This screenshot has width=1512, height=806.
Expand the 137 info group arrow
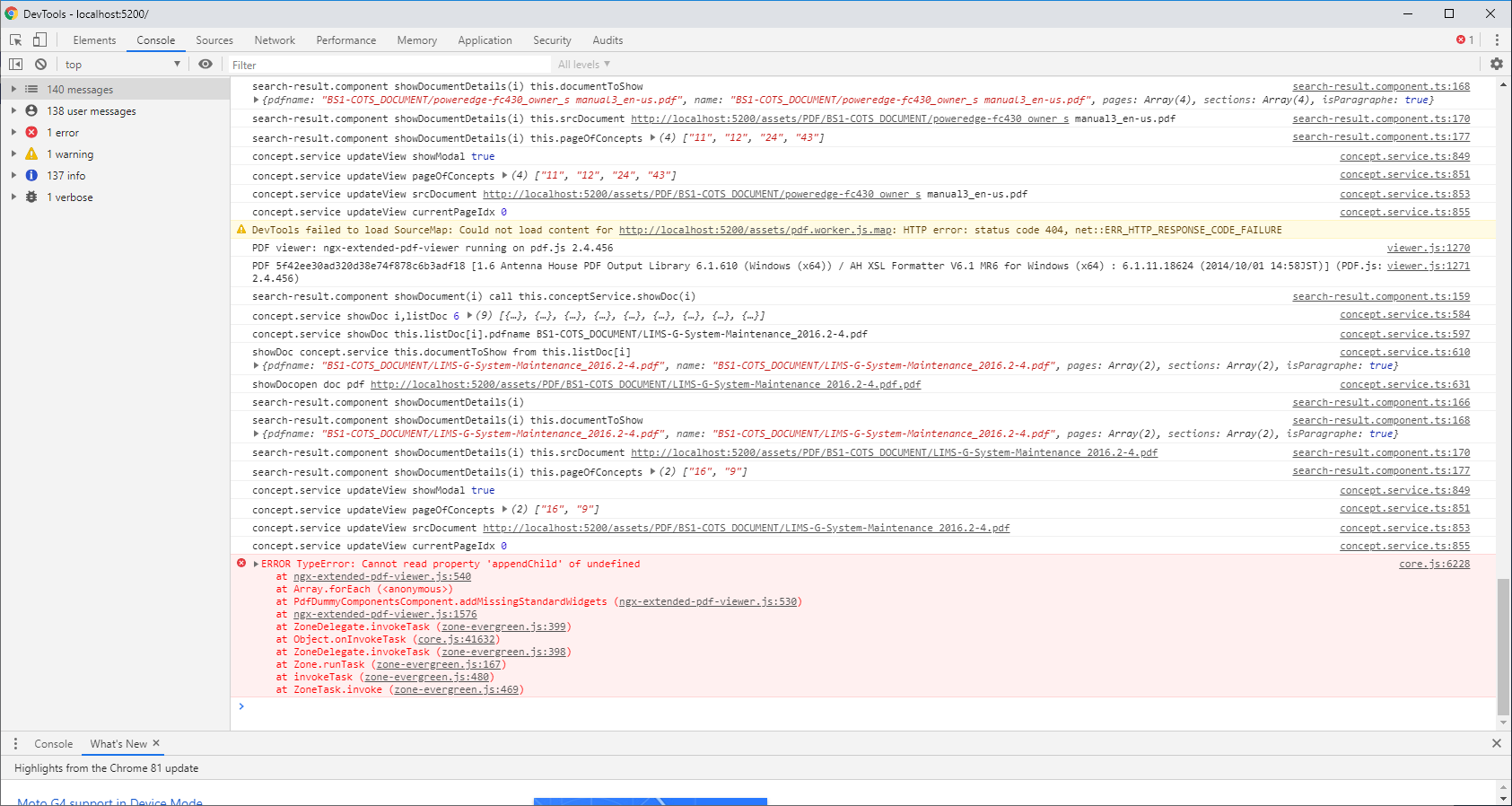click(x=13, y=176)
